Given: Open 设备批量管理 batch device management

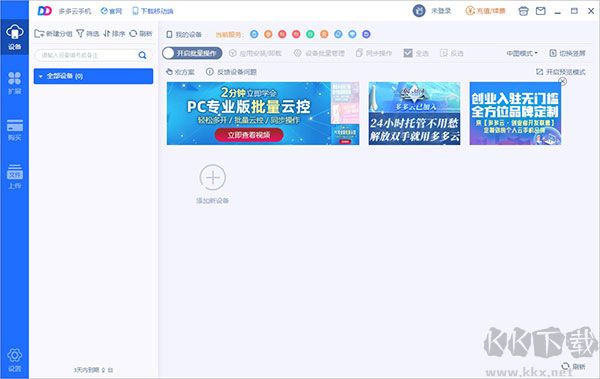Looking at the screenshot, I should [x=319, y=53].
